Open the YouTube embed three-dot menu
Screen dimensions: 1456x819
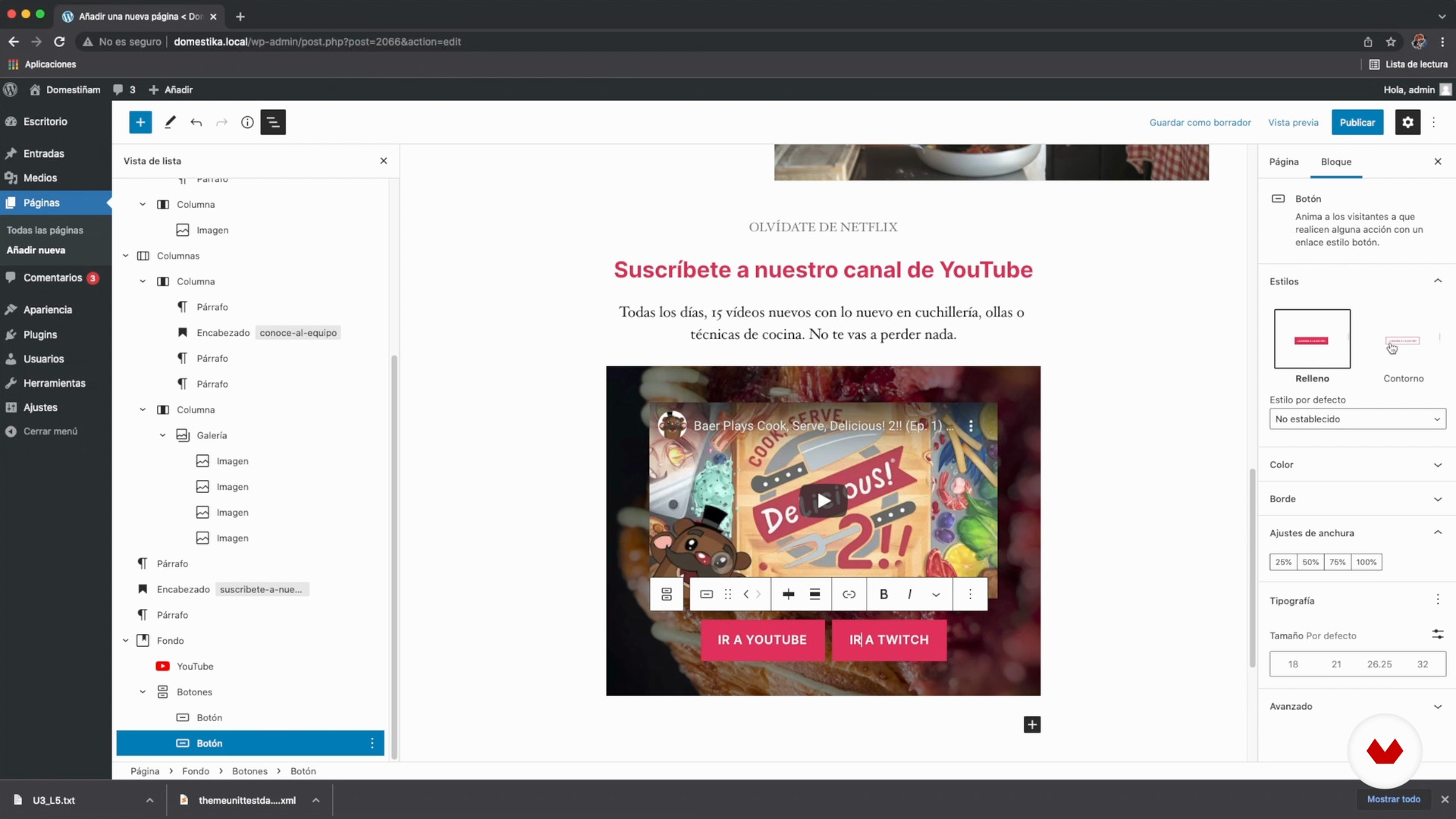coord(971,426)
